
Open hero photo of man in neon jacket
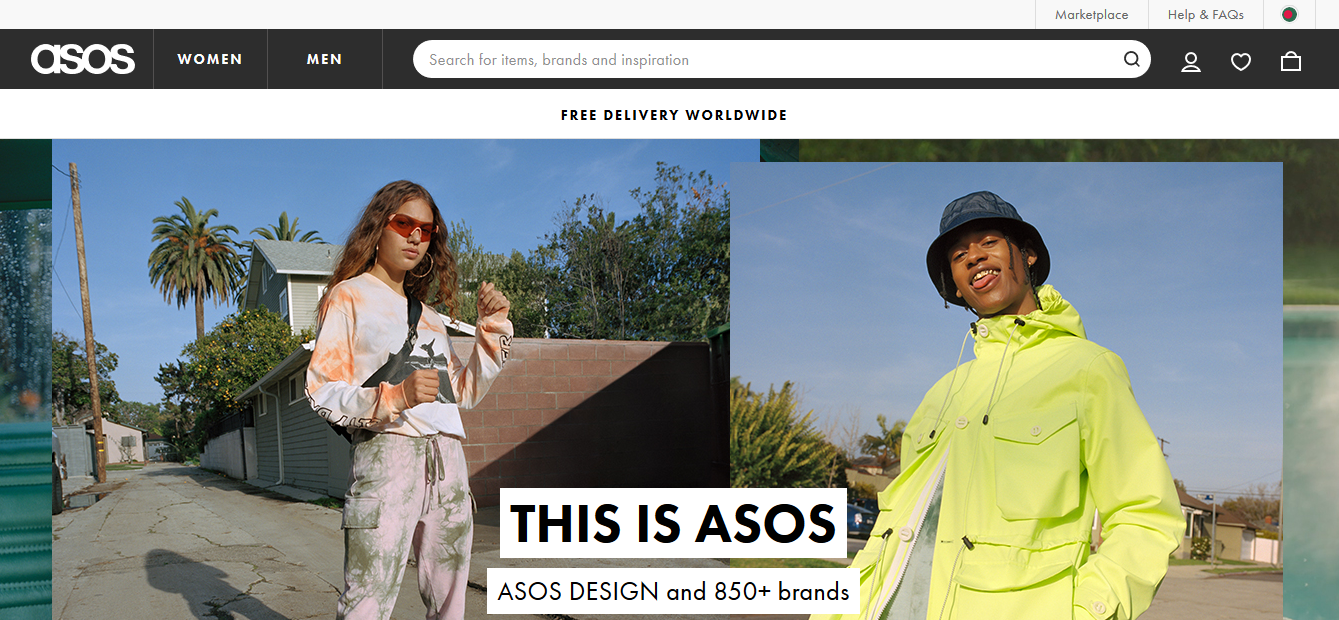[x=1006, y=391]
